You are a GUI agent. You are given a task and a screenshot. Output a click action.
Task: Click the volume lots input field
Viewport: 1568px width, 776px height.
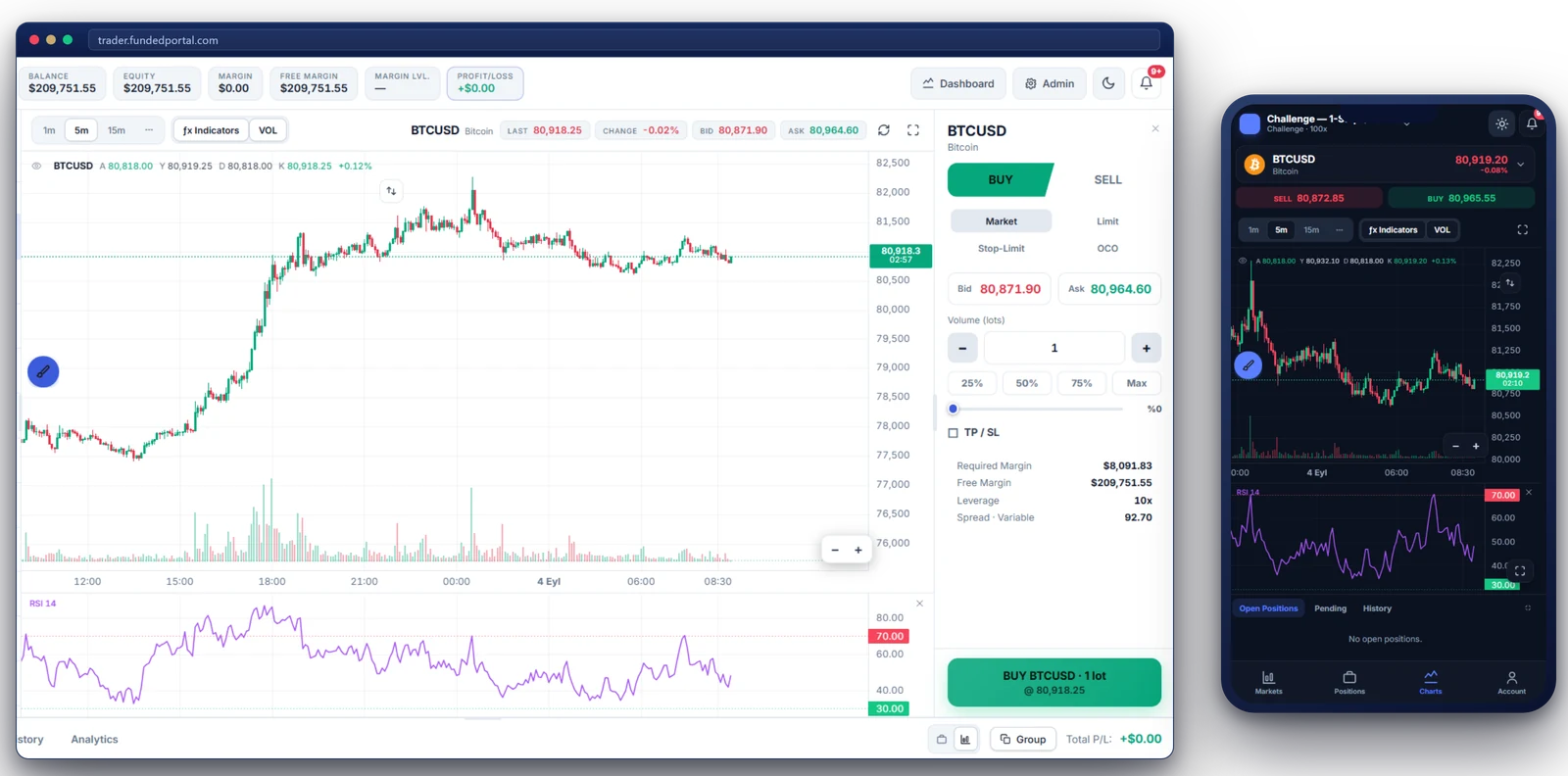click(x=1054, y=348)
